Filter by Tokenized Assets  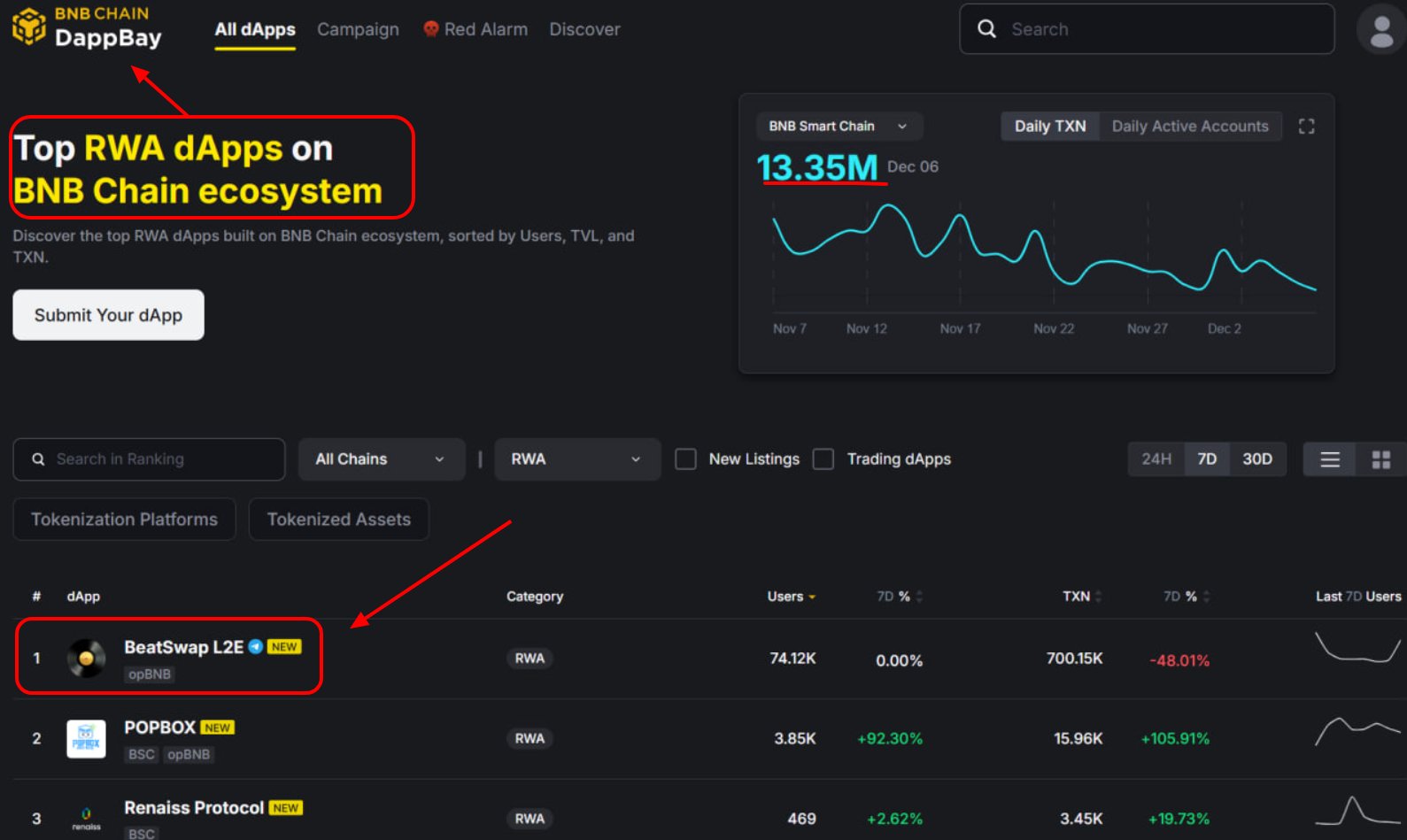click(x=338, y=520)
